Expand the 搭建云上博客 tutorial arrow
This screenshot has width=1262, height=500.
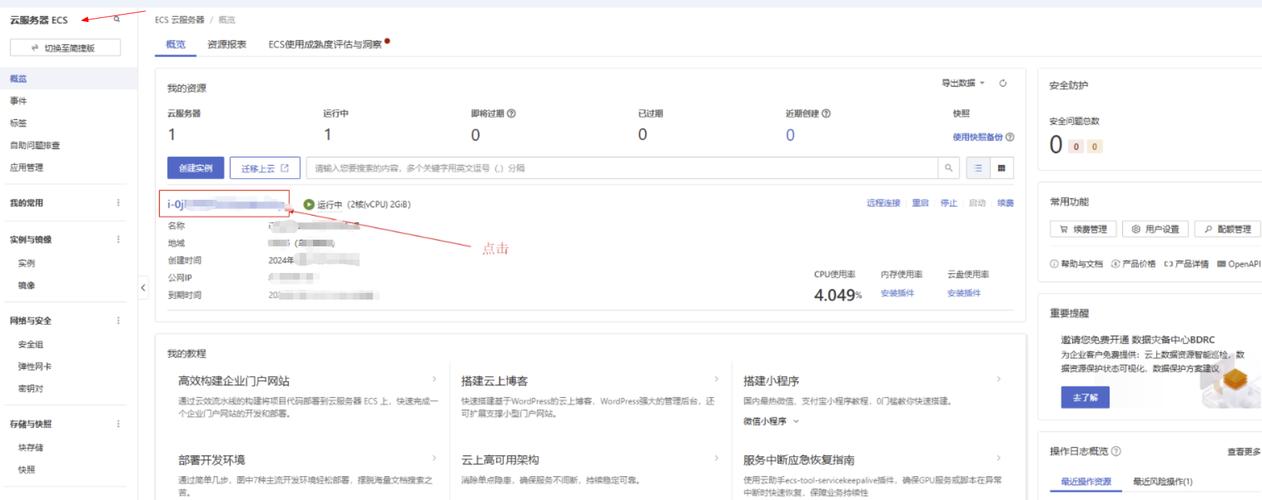[715, 380]
